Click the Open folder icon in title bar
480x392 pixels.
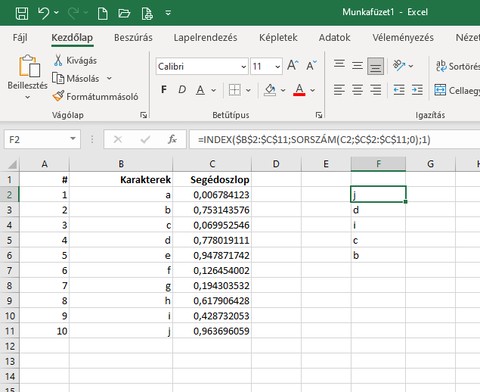[x=124, y=14]
